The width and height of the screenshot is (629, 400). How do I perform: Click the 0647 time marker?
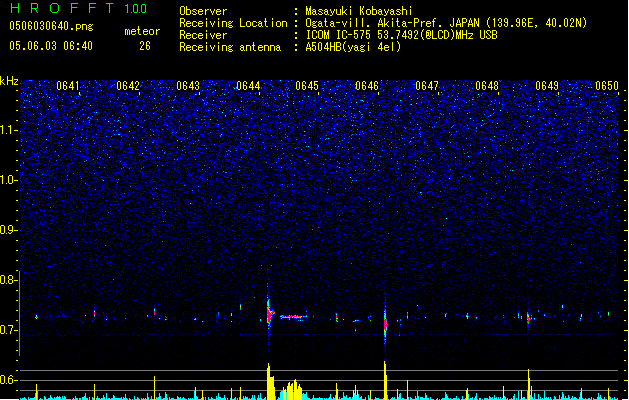tap(427, 85)
